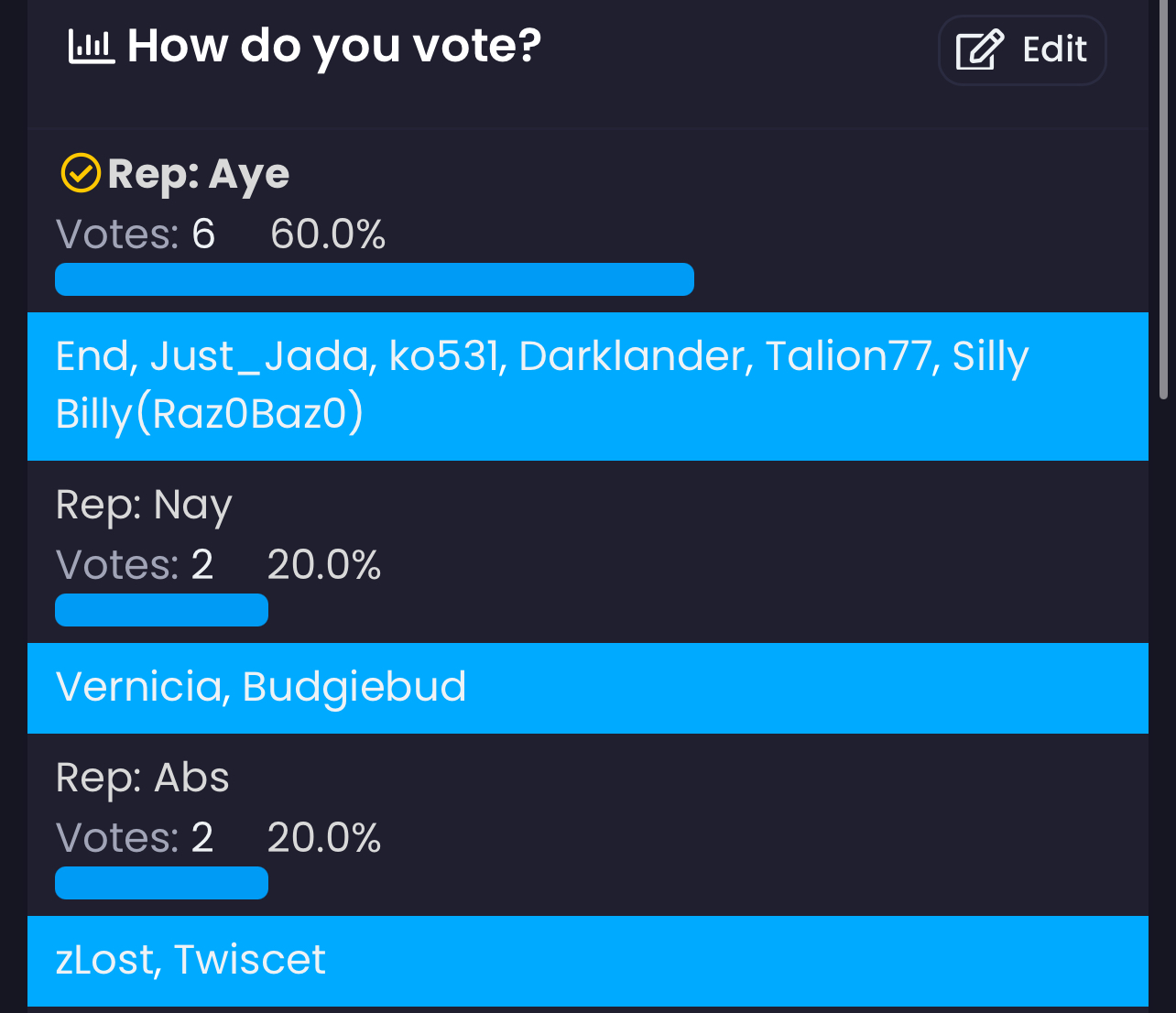Select the Rep: Aye option
1176x1013 pixels.
198,174
